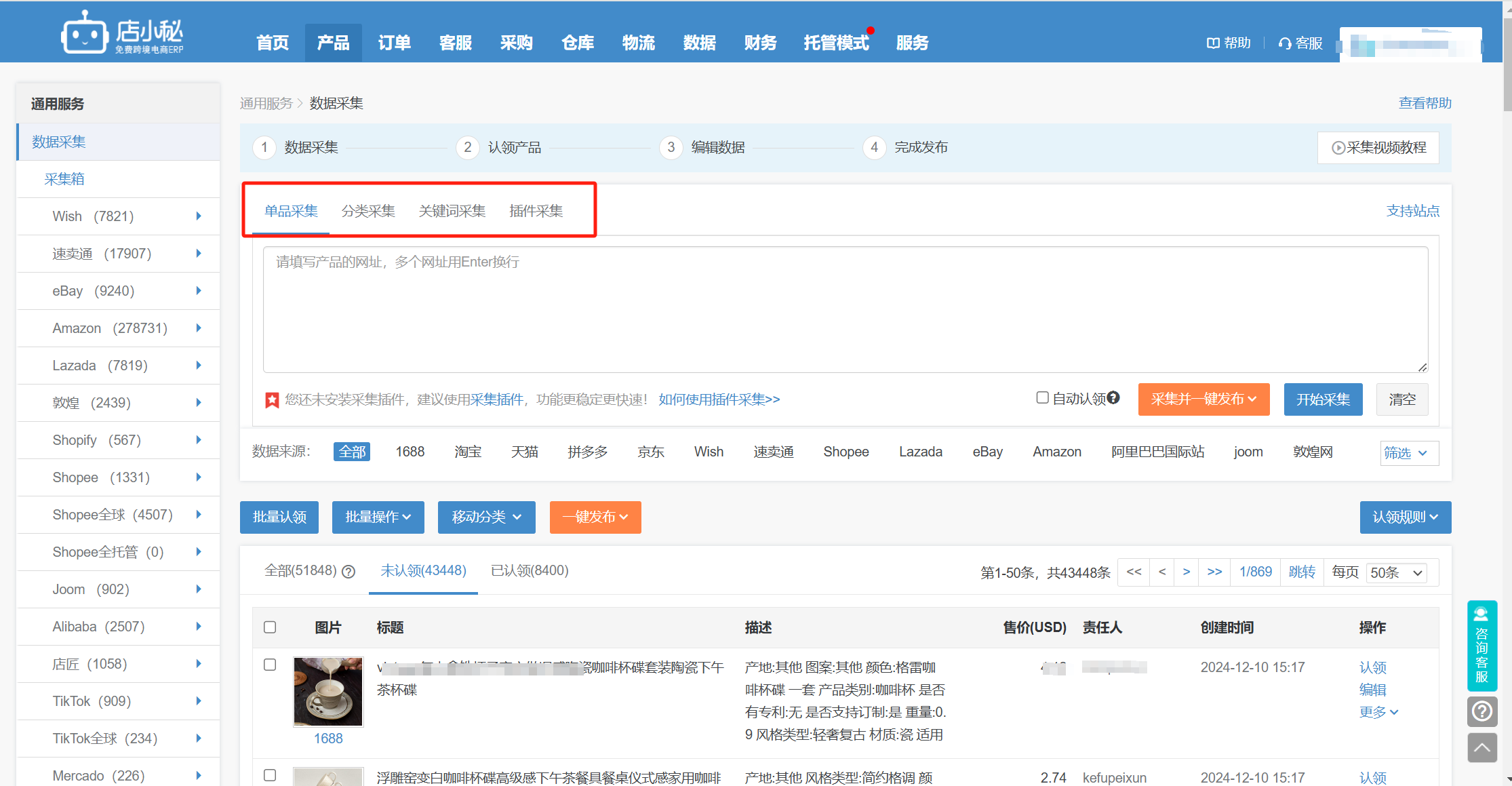The image size is (1512, 786).
Task: Expand the 速卖通 (17907) sidebar item
Action: [199, 254]
